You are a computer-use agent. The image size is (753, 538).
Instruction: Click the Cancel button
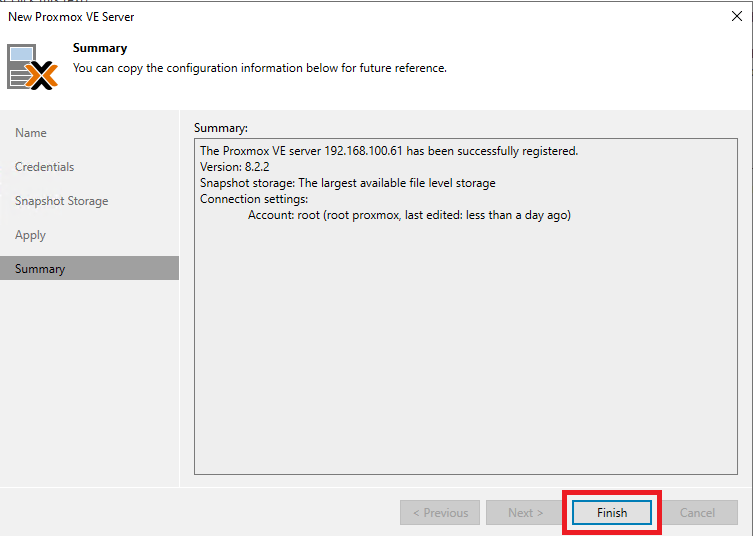pyautogui.click(x=697, y=513)
